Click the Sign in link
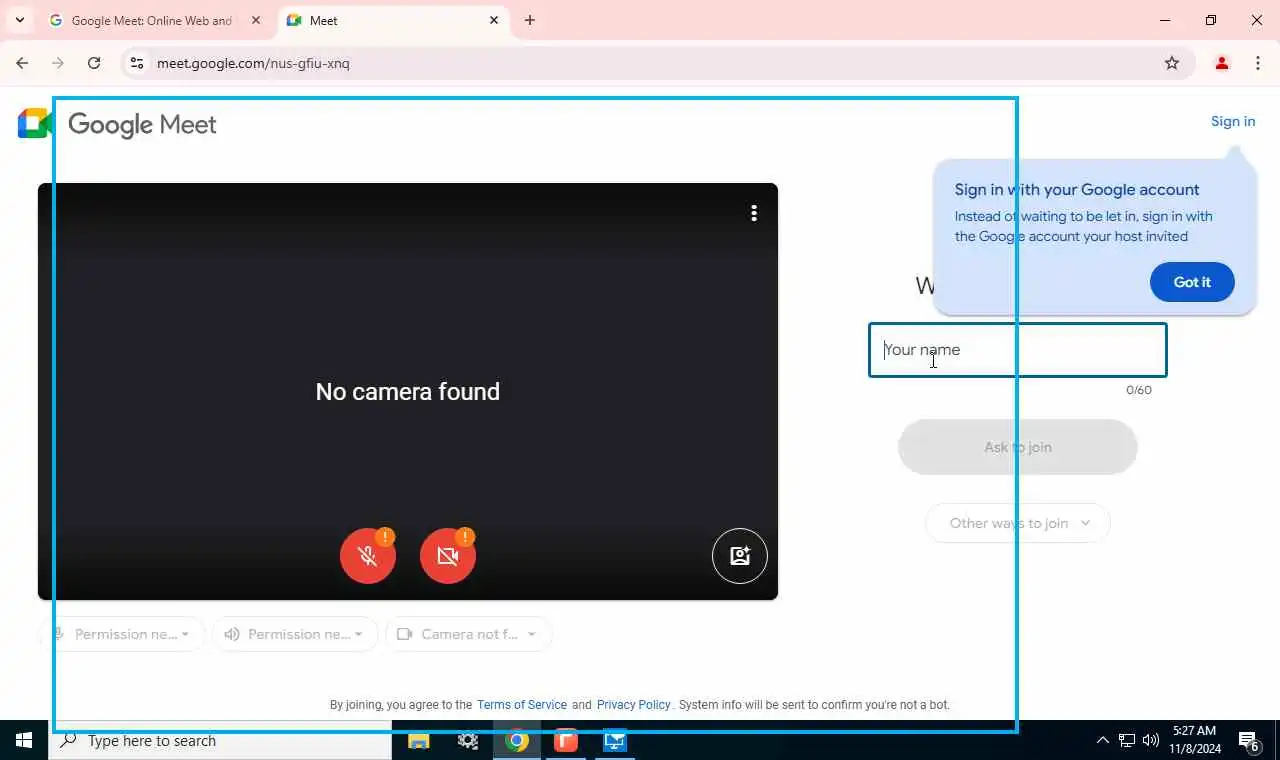The width and height of the screenshot is (1280, 760). [x=1233, y=121]
